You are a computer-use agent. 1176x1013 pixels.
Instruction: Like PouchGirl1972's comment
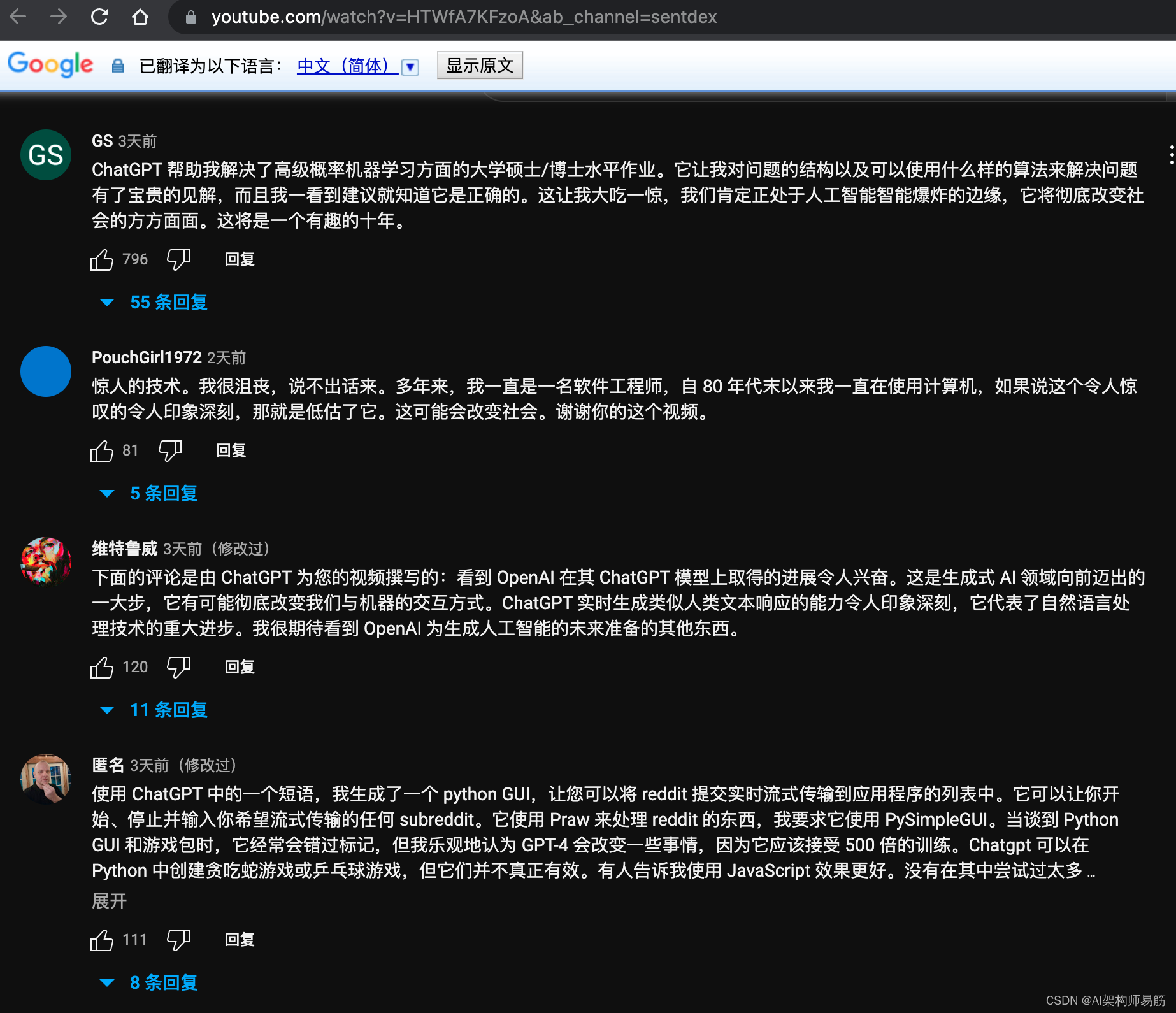click(x=101, y=450)
